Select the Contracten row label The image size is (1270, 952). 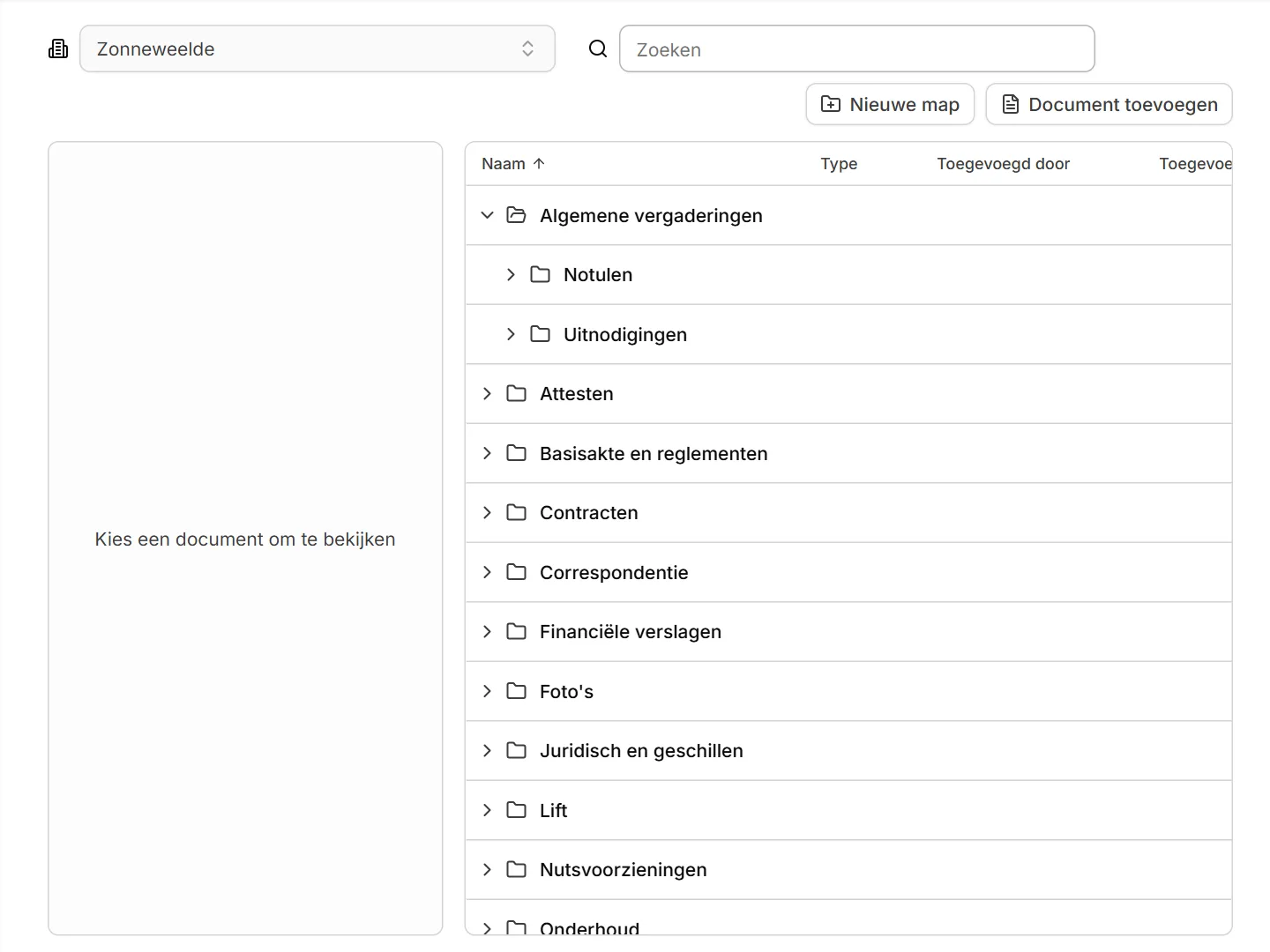589,513
